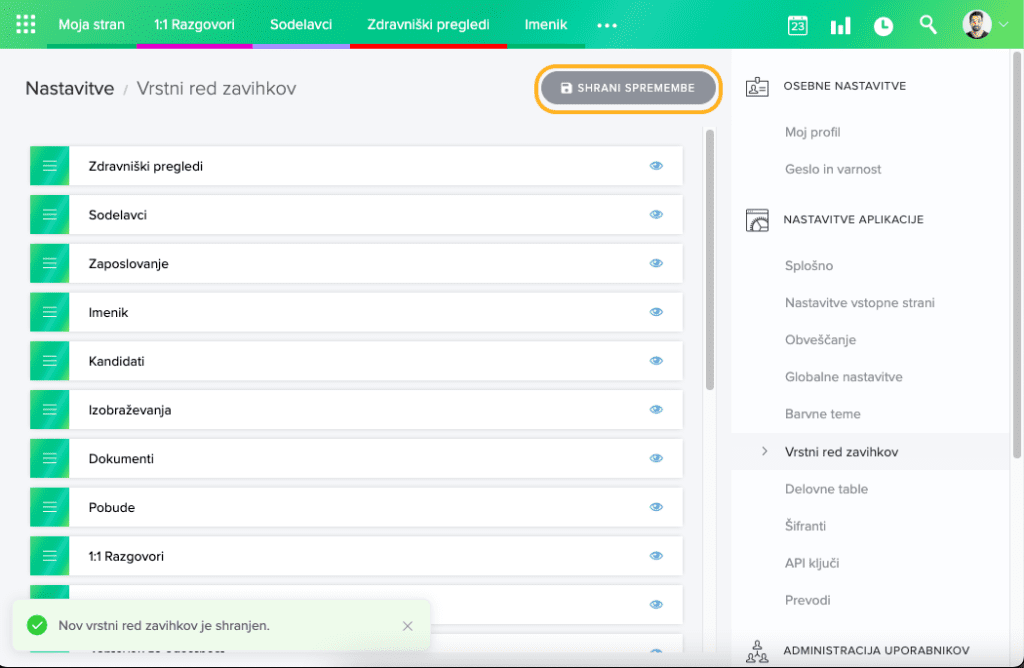Screen dimensions: 1024x668
Task: Toggle visibility of Zdravniški pregledi tab
Action: [657, 166]
